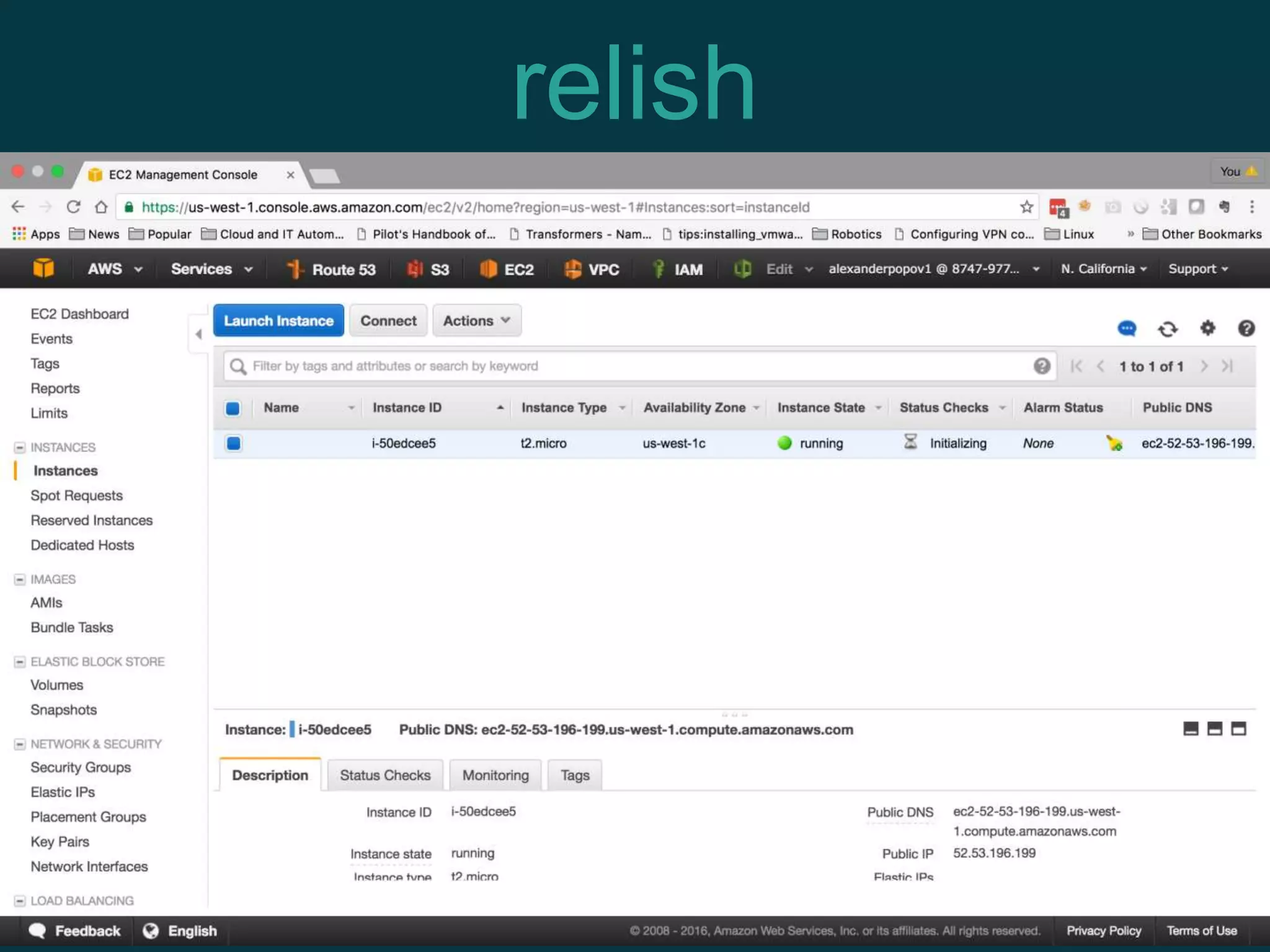The width and height of the screenshot is (1270, 952).
Task: Click the search filter help icon
Action: tap(1042, 366)
